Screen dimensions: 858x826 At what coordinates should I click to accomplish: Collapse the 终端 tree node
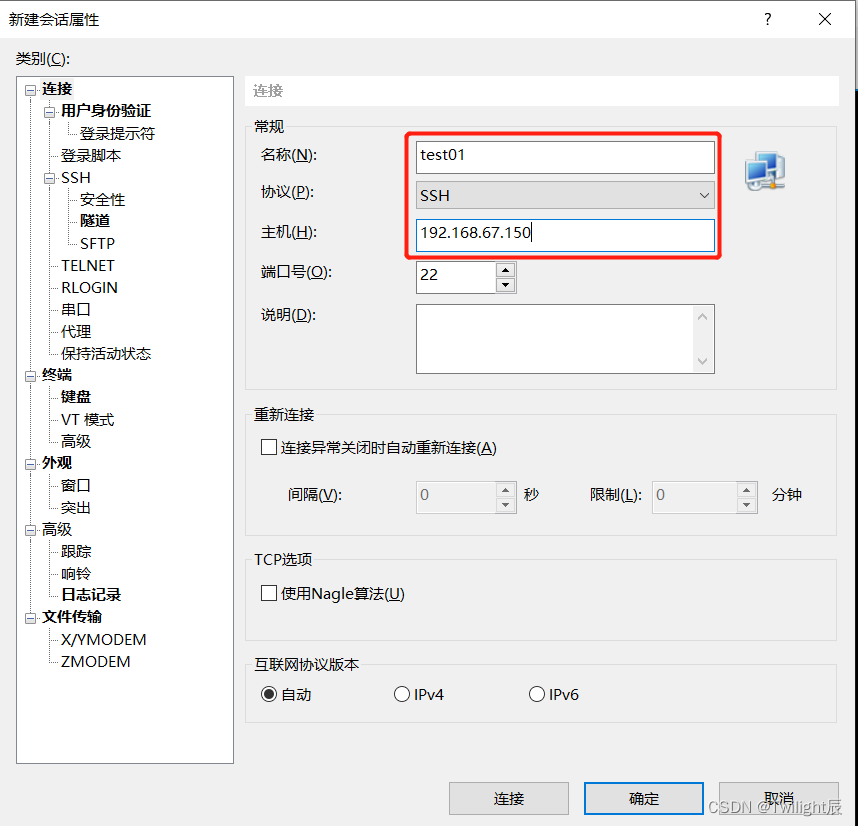tap(31, 376)
